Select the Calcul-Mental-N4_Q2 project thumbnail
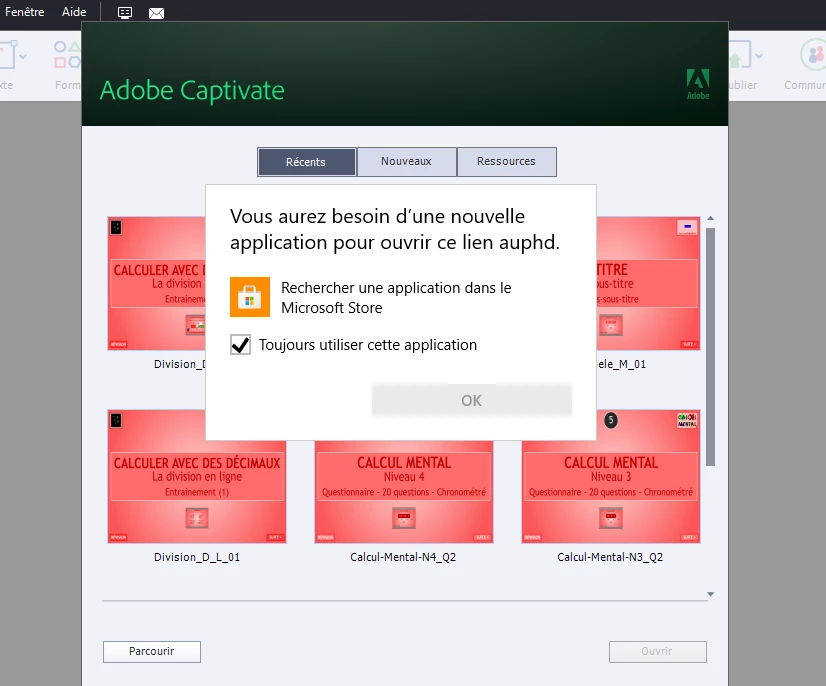Image resolution: width=826 pixels, height=686 pixels. click(x=404, y=492)
